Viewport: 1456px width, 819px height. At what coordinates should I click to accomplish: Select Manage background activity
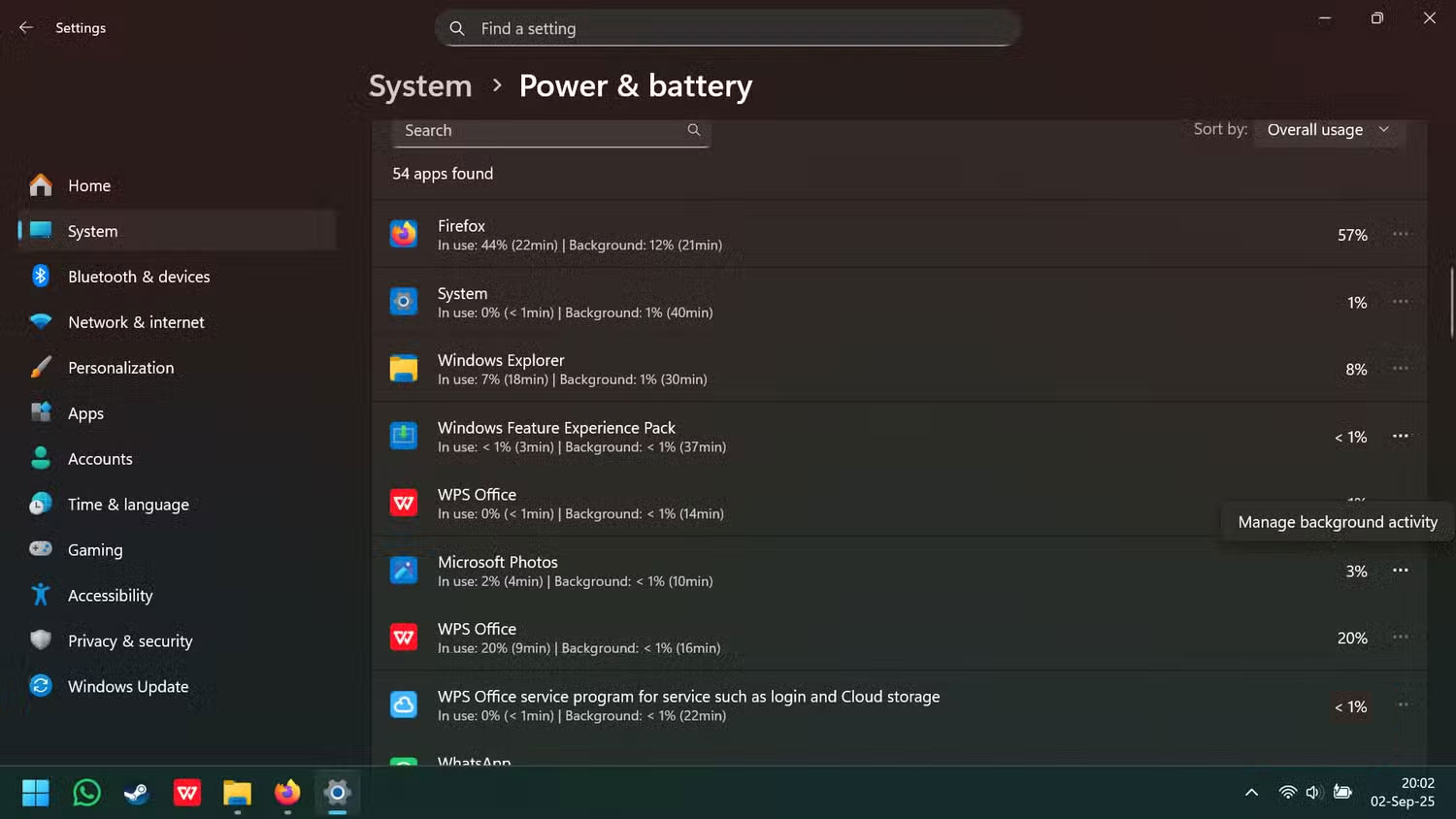[1336, 521]
